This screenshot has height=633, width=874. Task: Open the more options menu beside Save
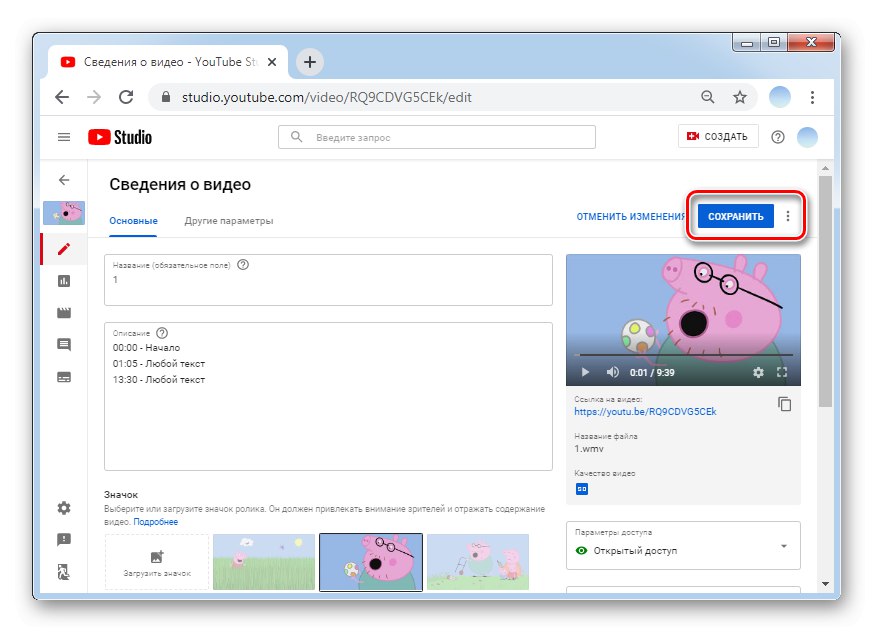788,216
